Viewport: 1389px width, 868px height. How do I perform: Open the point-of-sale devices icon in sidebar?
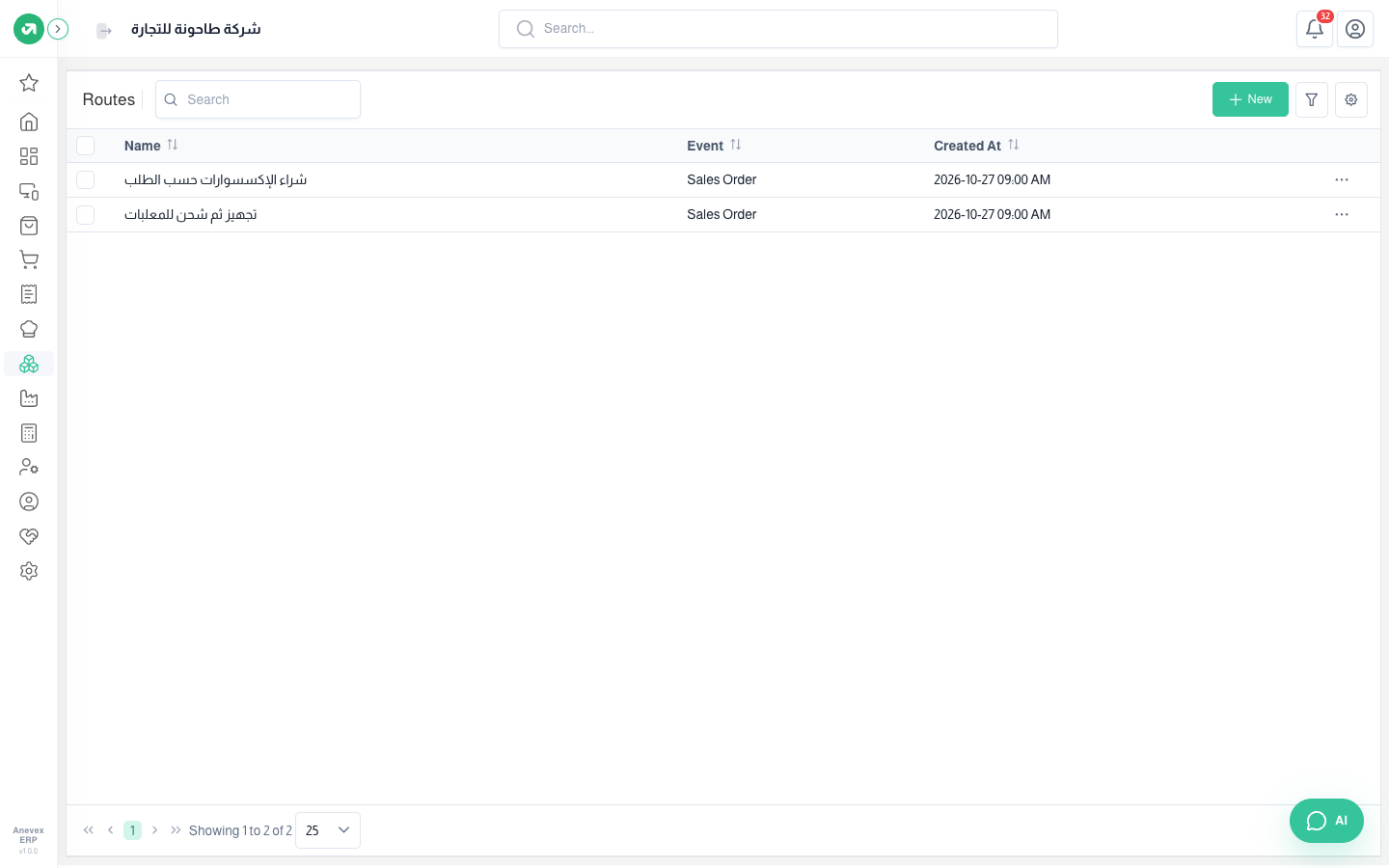29,191
